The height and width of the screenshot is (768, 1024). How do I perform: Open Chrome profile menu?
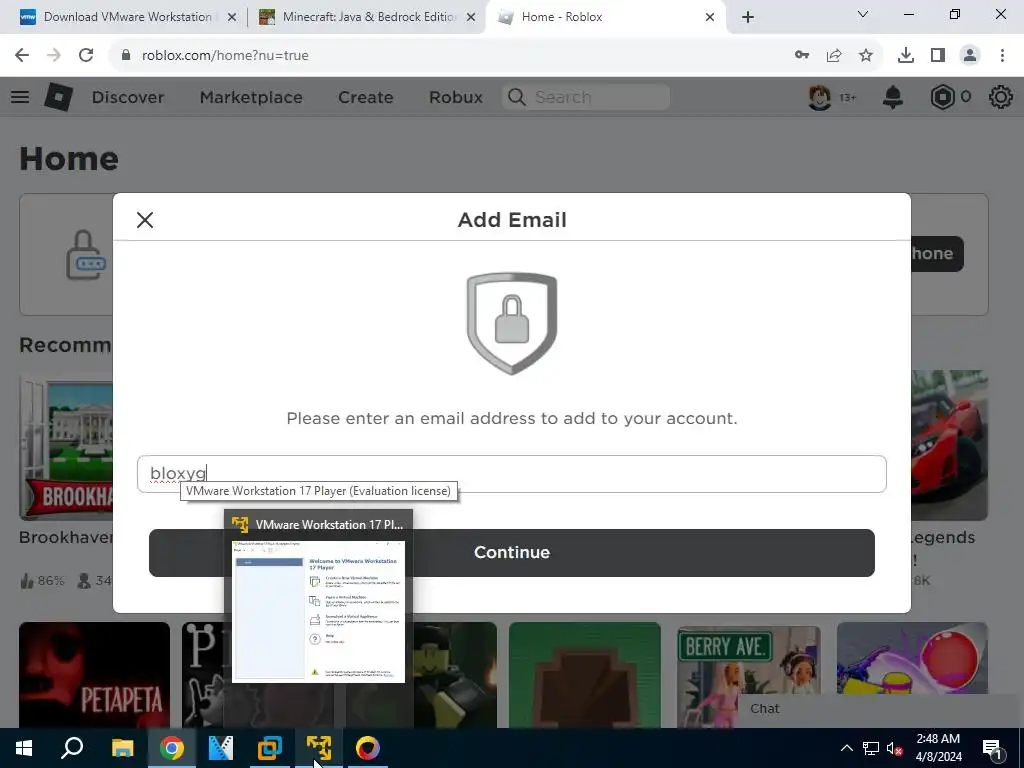pos(970,56)
